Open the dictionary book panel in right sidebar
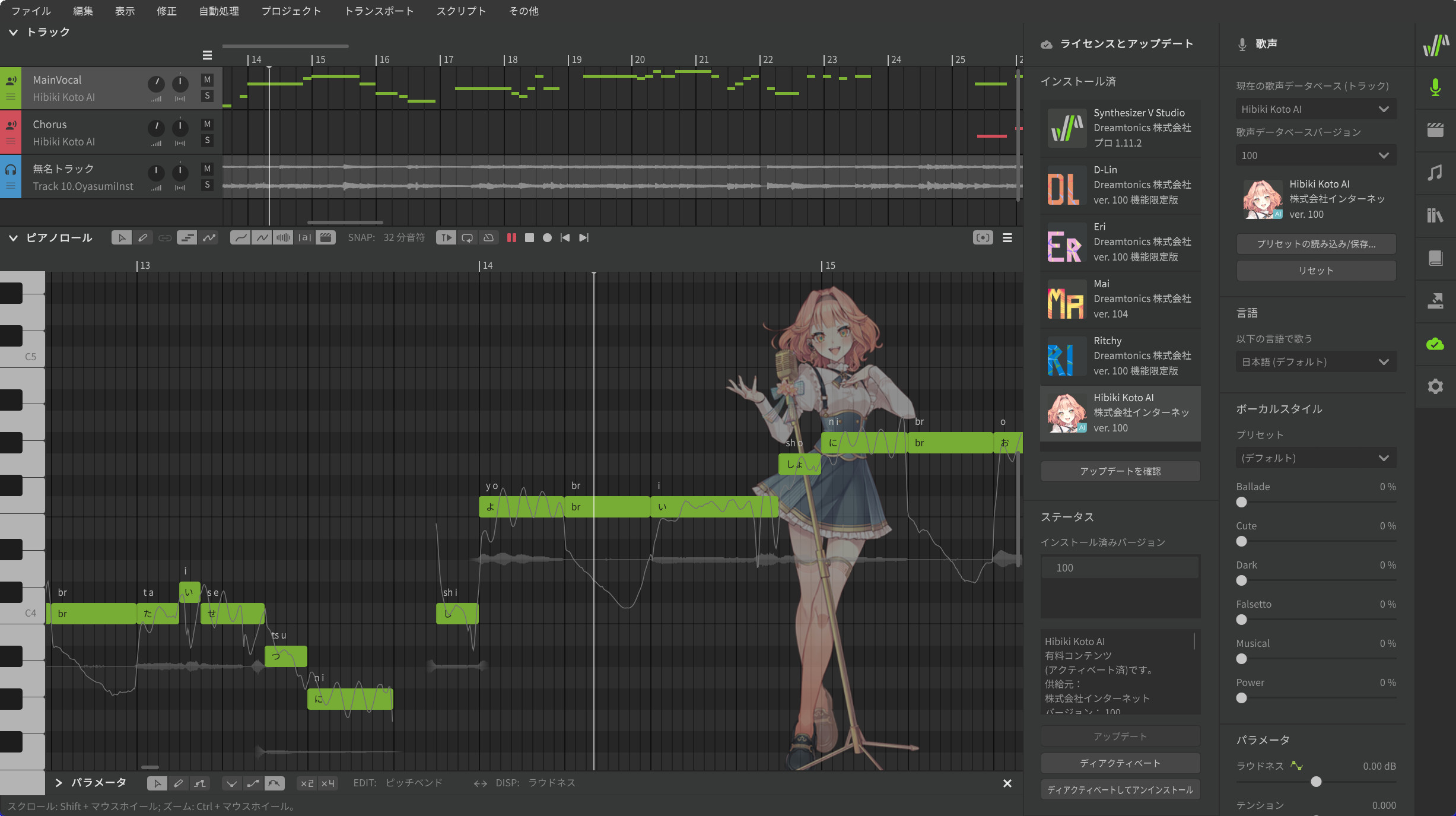This screenshot has width=1456, height=816. pos(1435,258)
